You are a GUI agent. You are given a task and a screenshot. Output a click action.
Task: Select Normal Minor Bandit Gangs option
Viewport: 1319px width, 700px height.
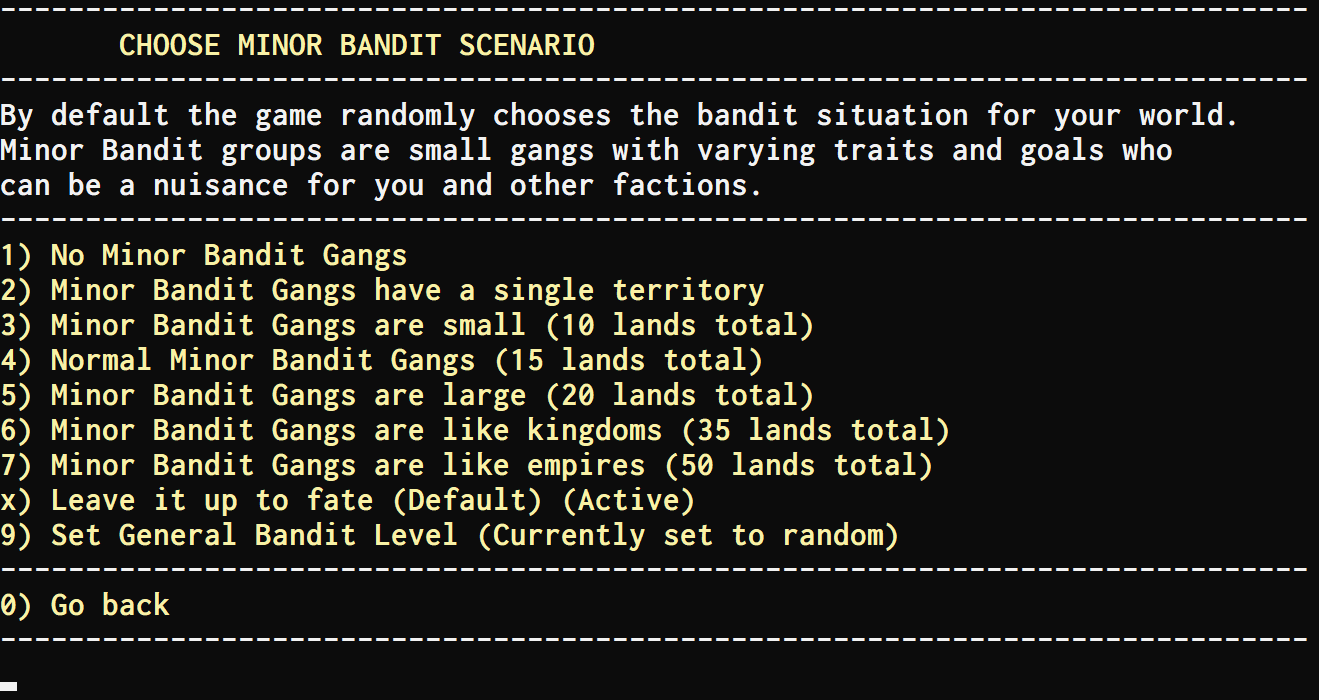tap(382, 360)
